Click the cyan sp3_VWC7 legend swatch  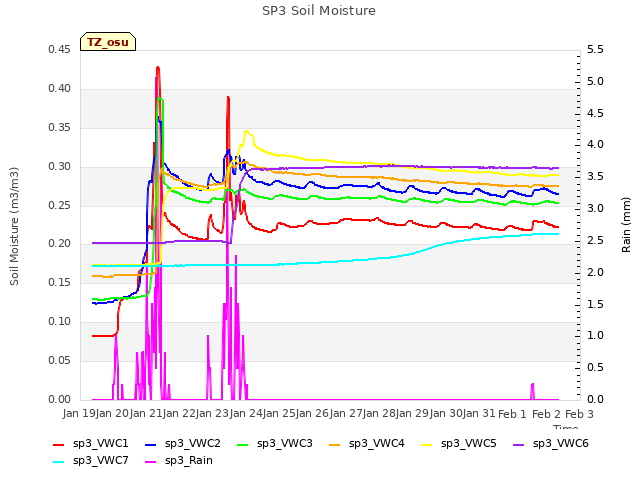59,462
